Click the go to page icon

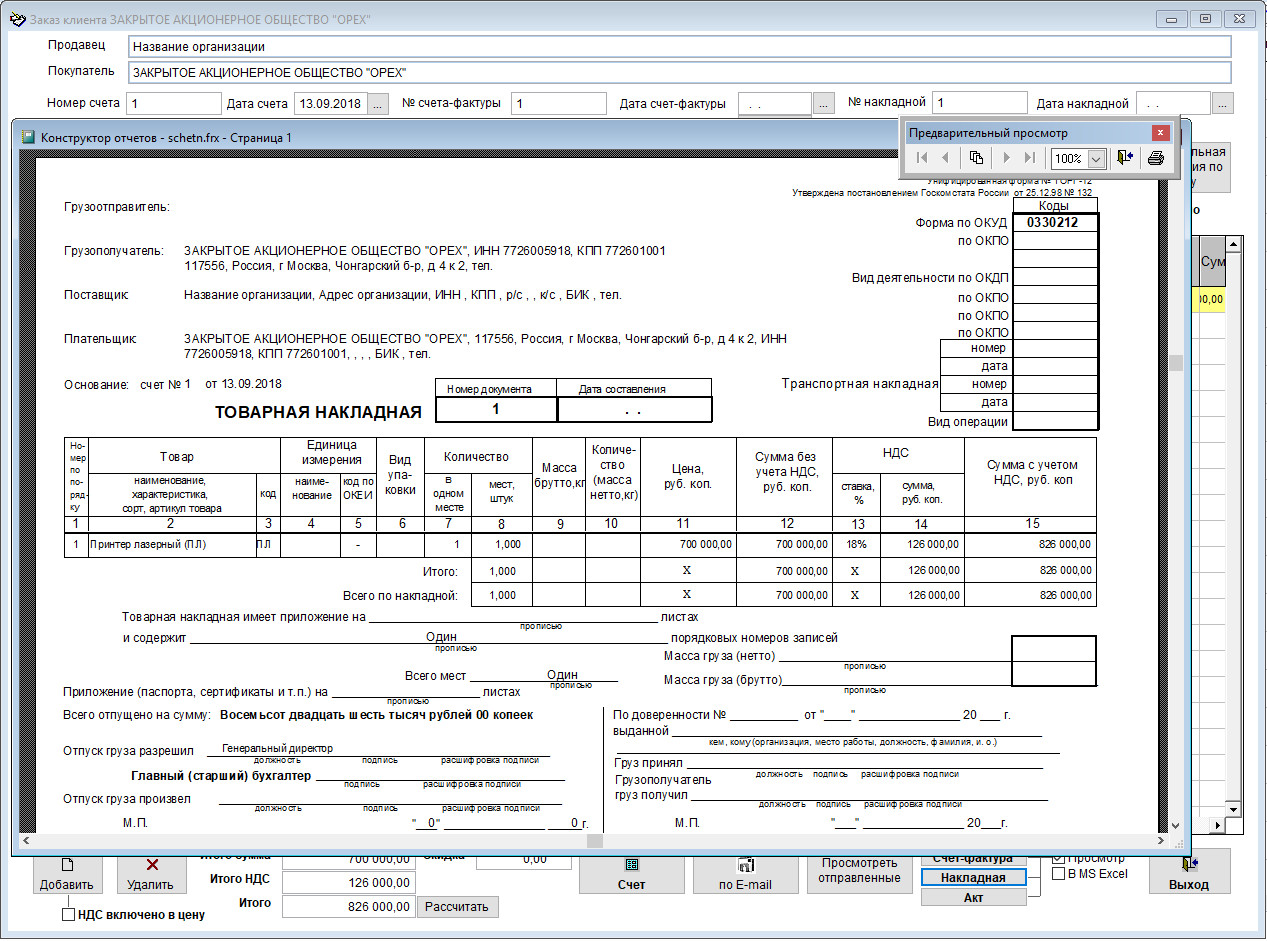point(976,158)
